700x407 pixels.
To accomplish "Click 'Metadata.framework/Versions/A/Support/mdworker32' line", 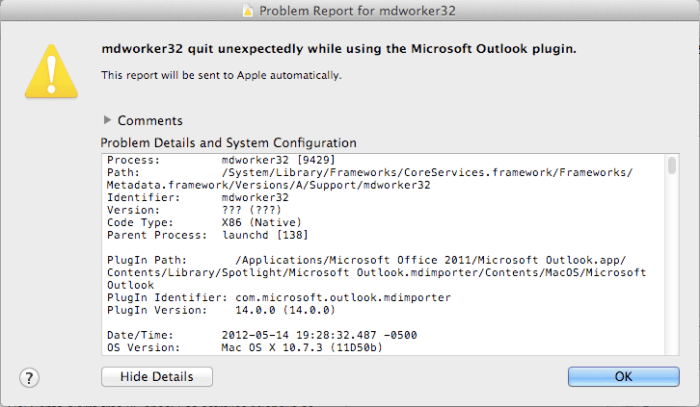I will [268, 185].
